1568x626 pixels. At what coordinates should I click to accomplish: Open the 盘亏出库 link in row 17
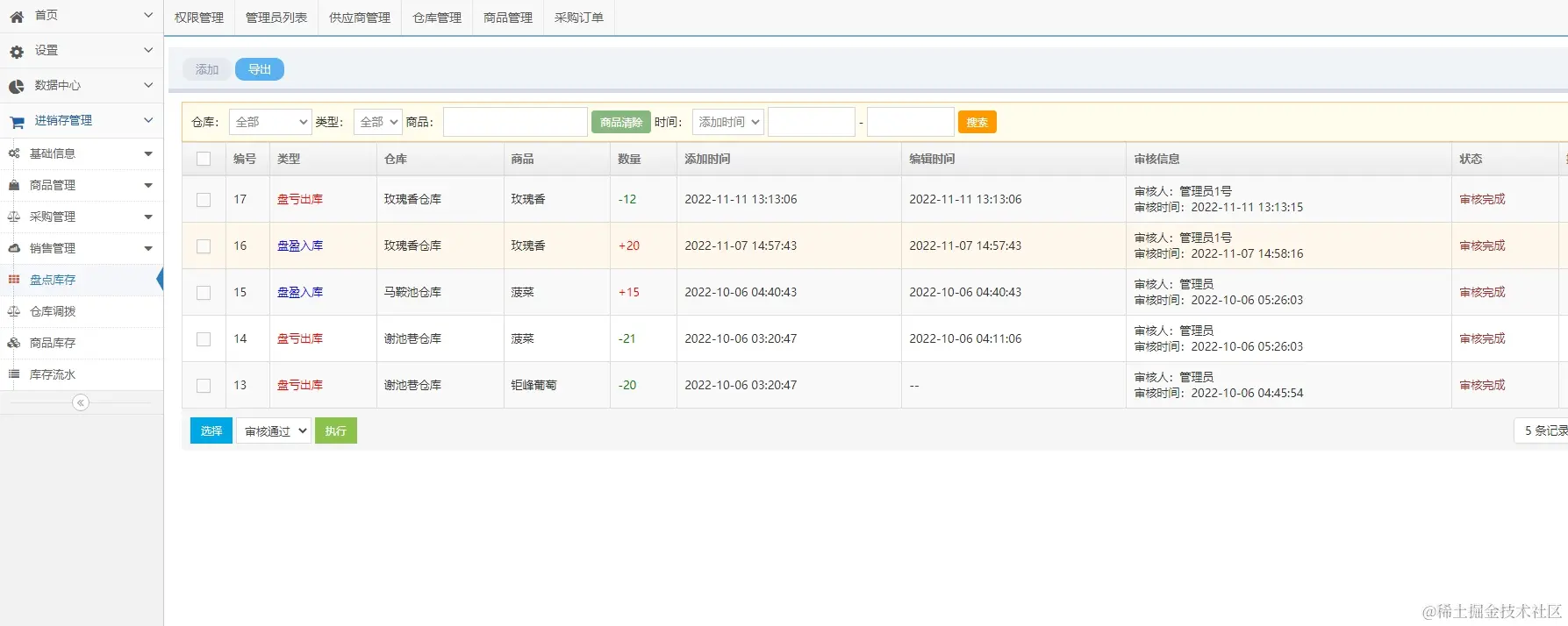300,199
